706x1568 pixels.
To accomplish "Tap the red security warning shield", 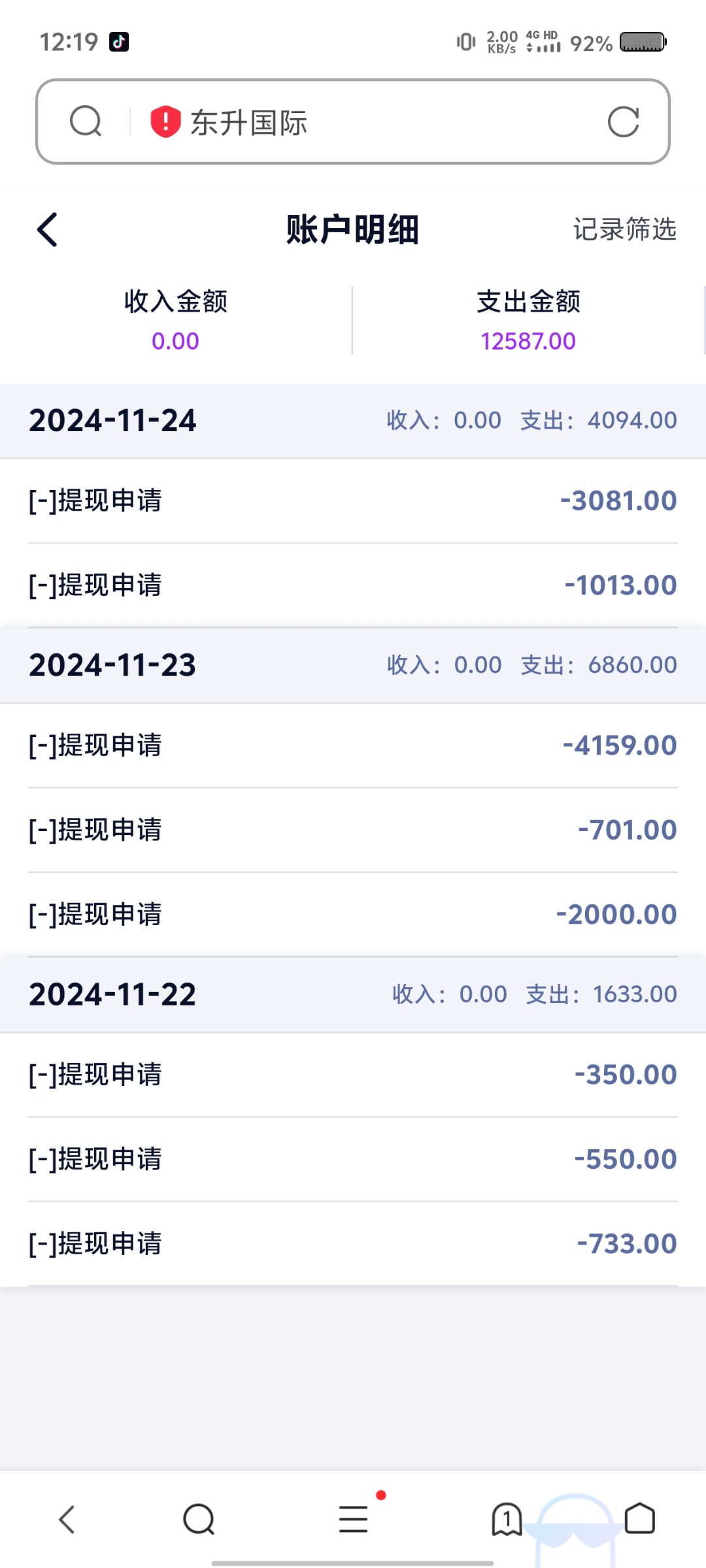I will [x=165, y=122].
